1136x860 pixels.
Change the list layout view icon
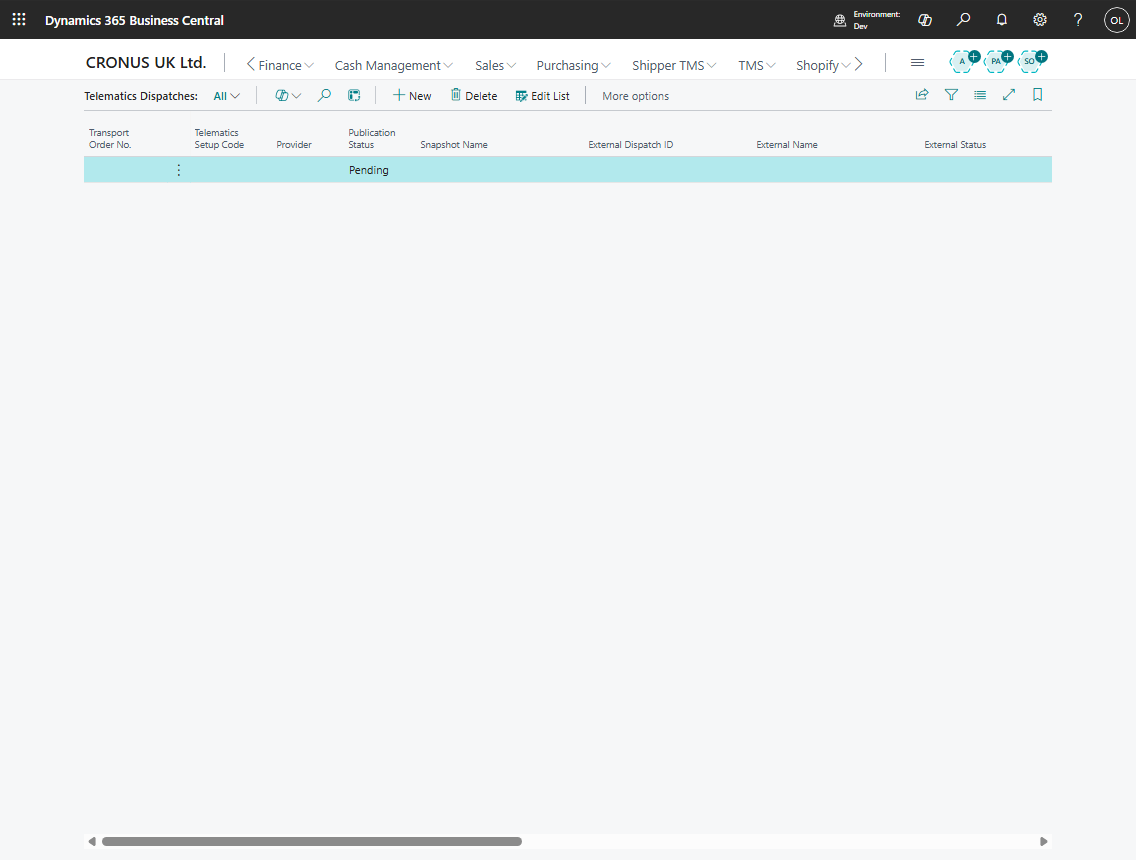(980, 95)
